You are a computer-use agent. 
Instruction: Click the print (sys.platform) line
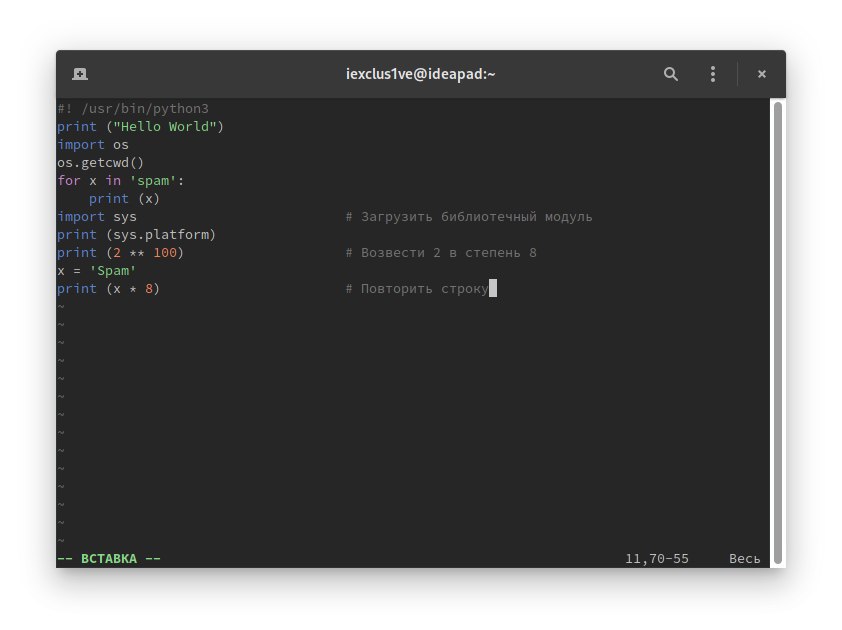click(136, 235)
